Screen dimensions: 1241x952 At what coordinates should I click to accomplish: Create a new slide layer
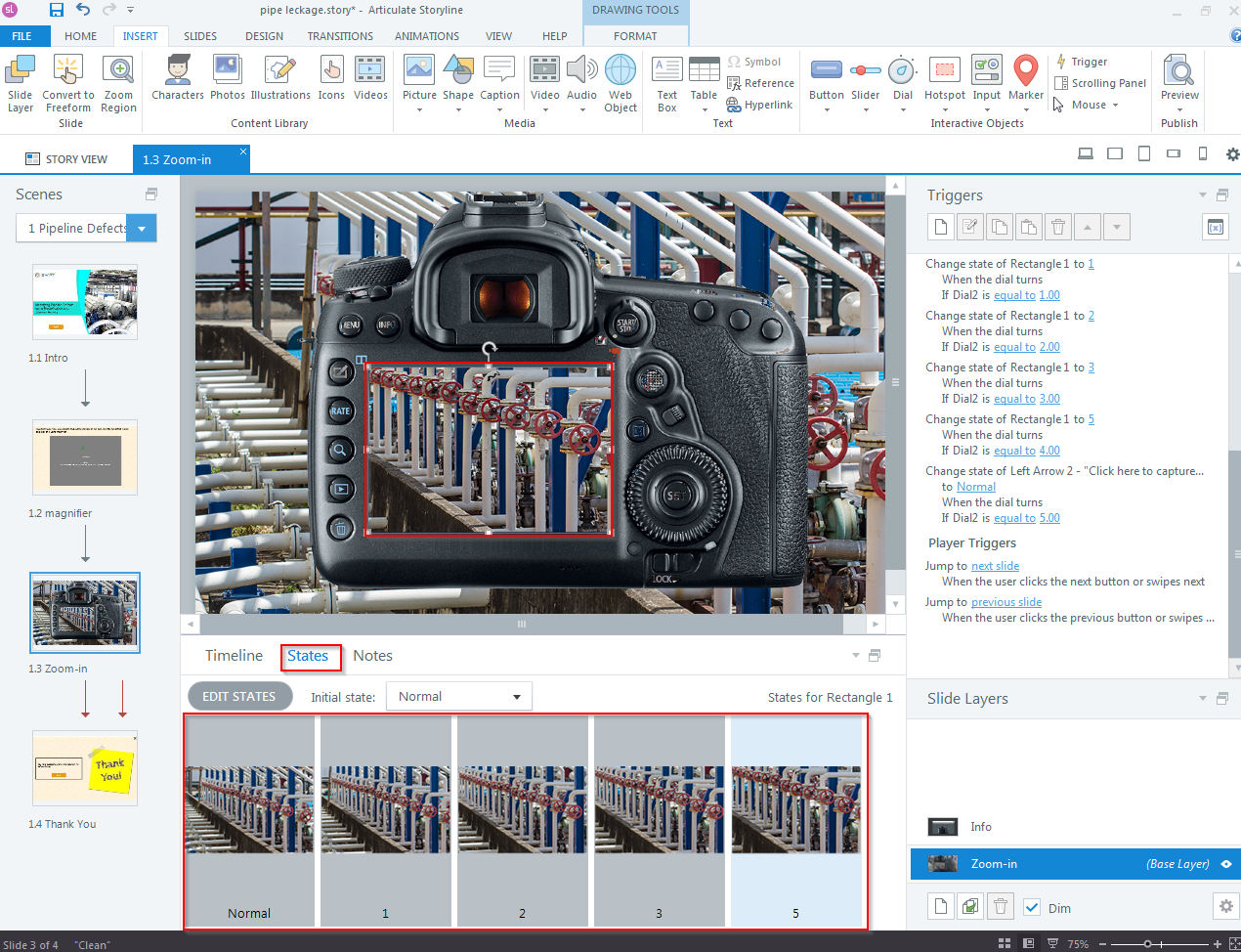[x=940, y=907]
